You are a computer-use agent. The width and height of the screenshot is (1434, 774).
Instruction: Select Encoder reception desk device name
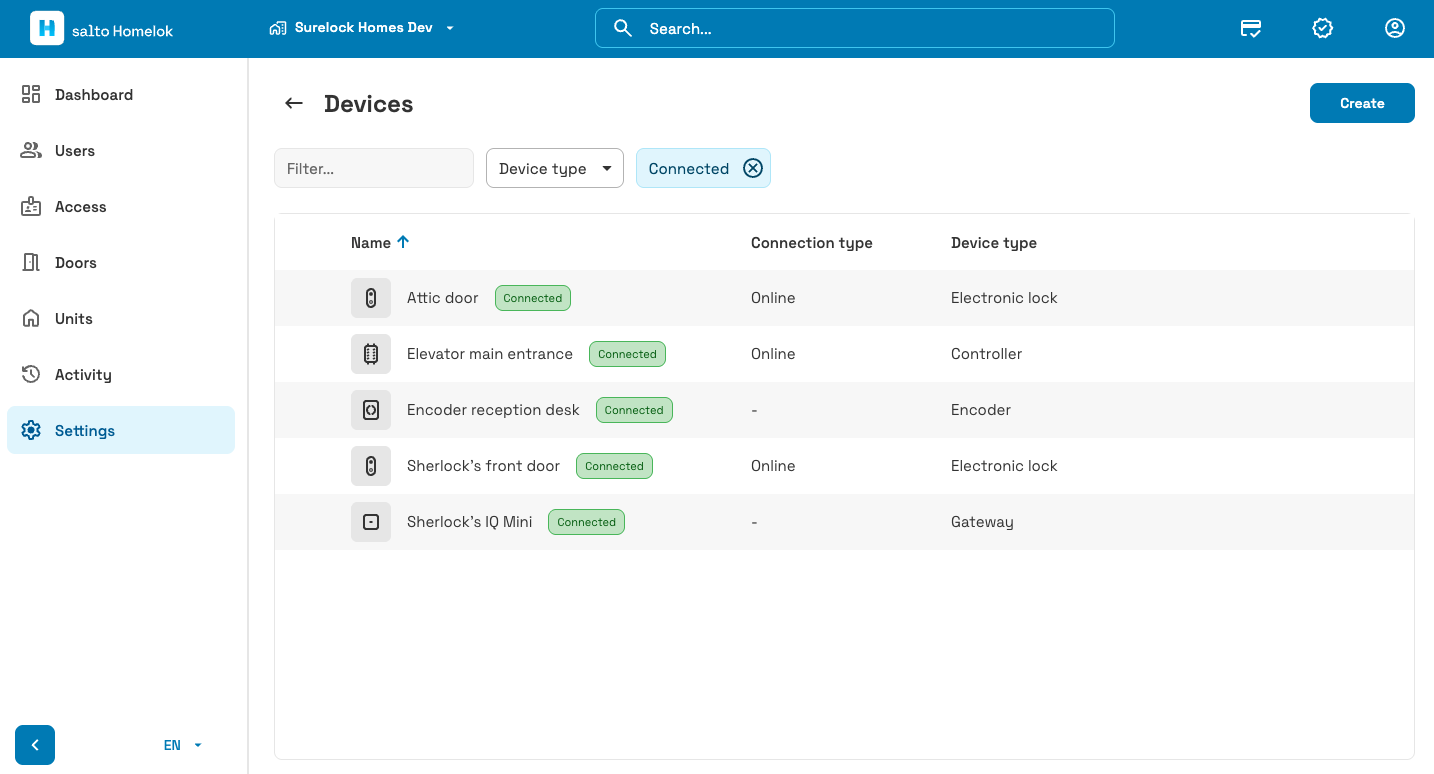click(493, 410)
